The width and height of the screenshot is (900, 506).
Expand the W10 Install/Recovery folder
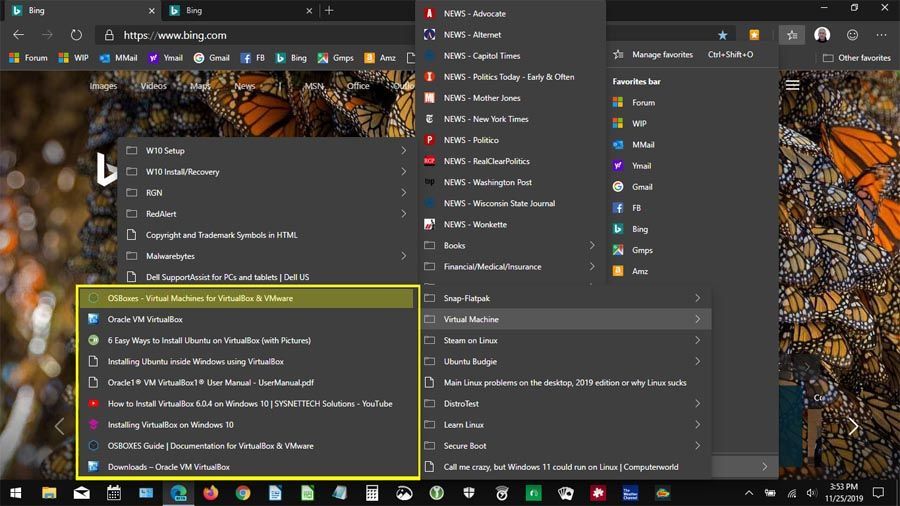pyautogui.click(x=266, y=172)
